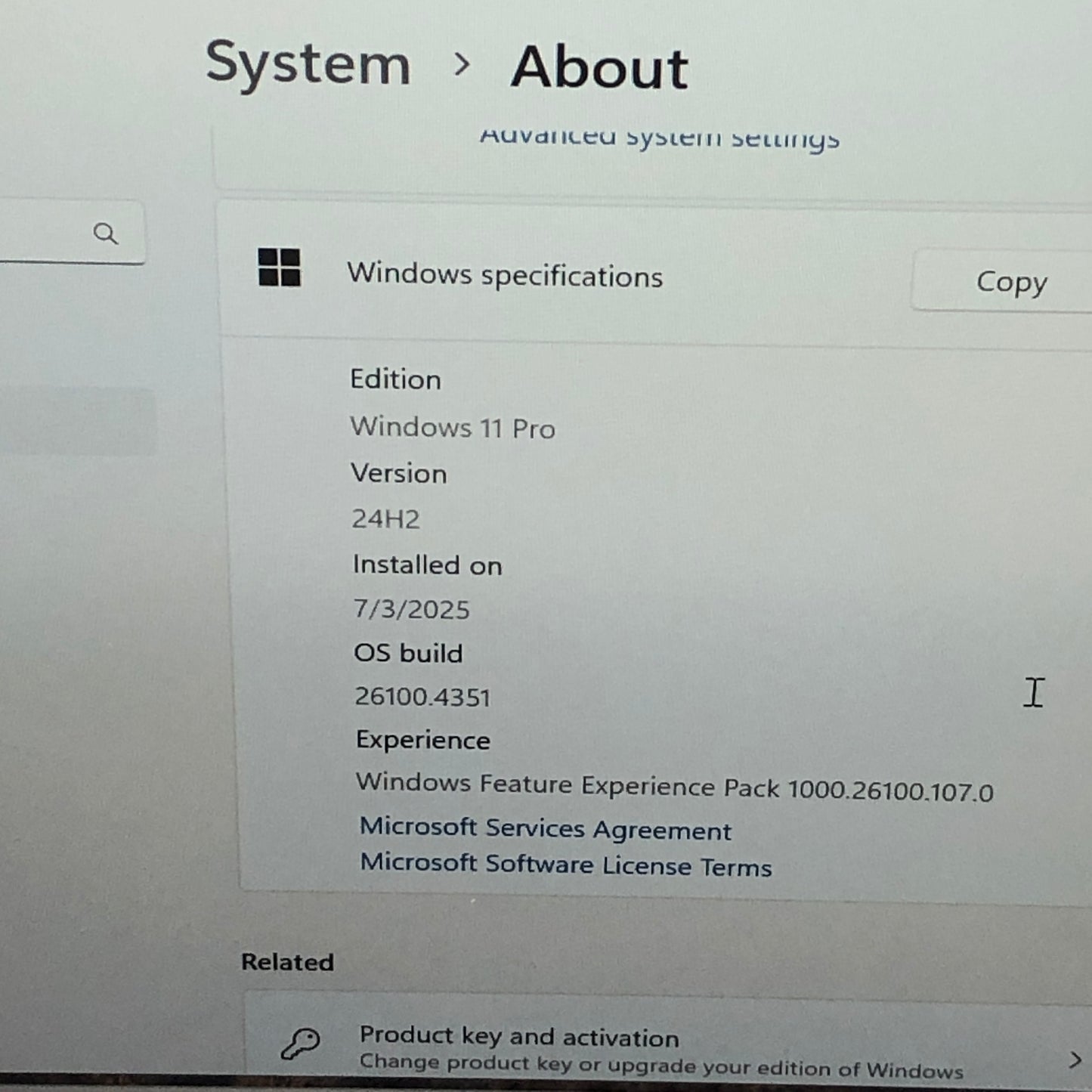1092x1092 pixels.
Task: Click the key icon beside Product key
Action: click(301, 1044)
